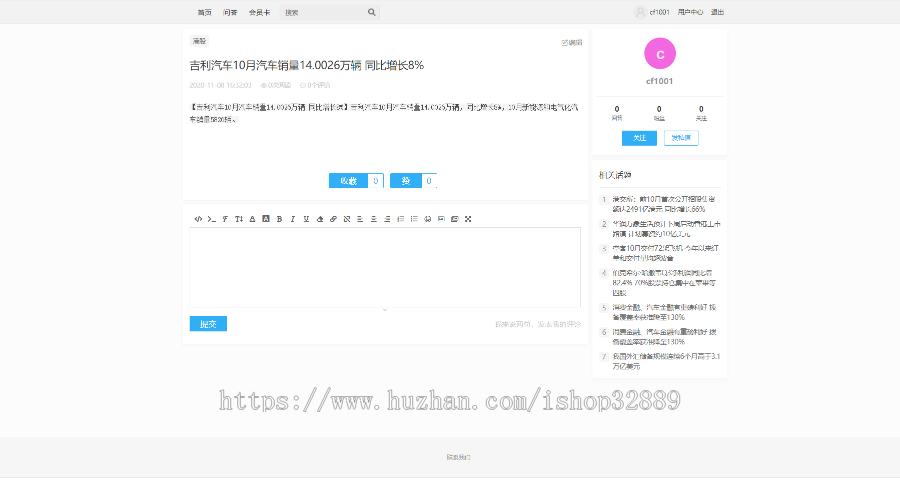Click inside the comment editor text area
This screenshot has height=480, width=900.
(385, 268)
